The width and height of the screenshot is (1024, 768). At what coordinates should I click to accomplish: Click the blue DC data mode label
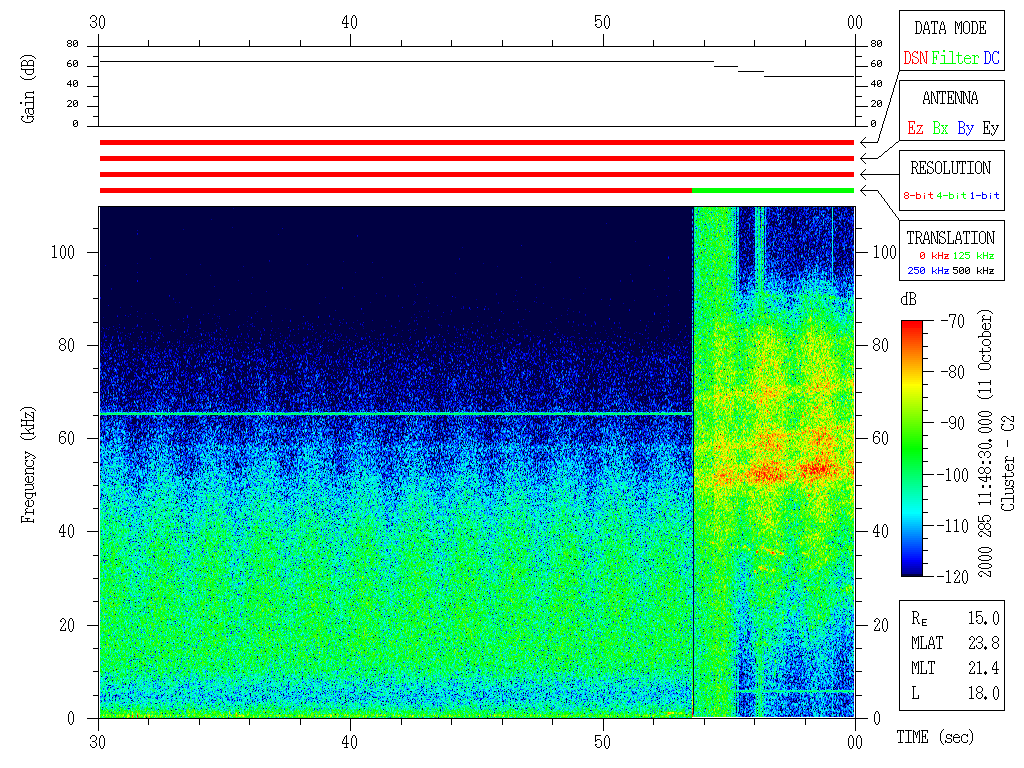(x=991, y=58)
